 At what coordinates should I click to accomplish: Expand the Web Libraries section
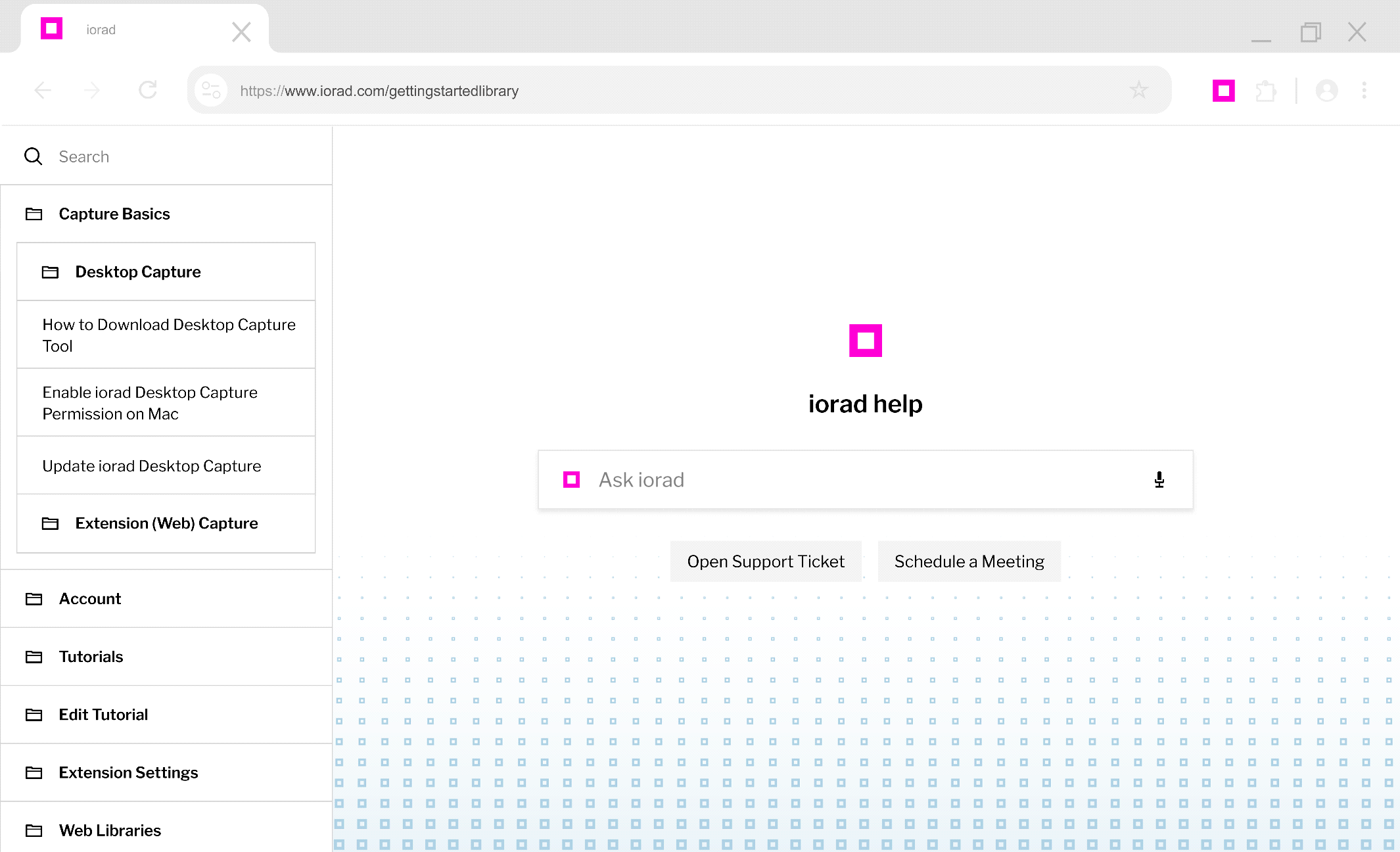(x=166, y=827)
